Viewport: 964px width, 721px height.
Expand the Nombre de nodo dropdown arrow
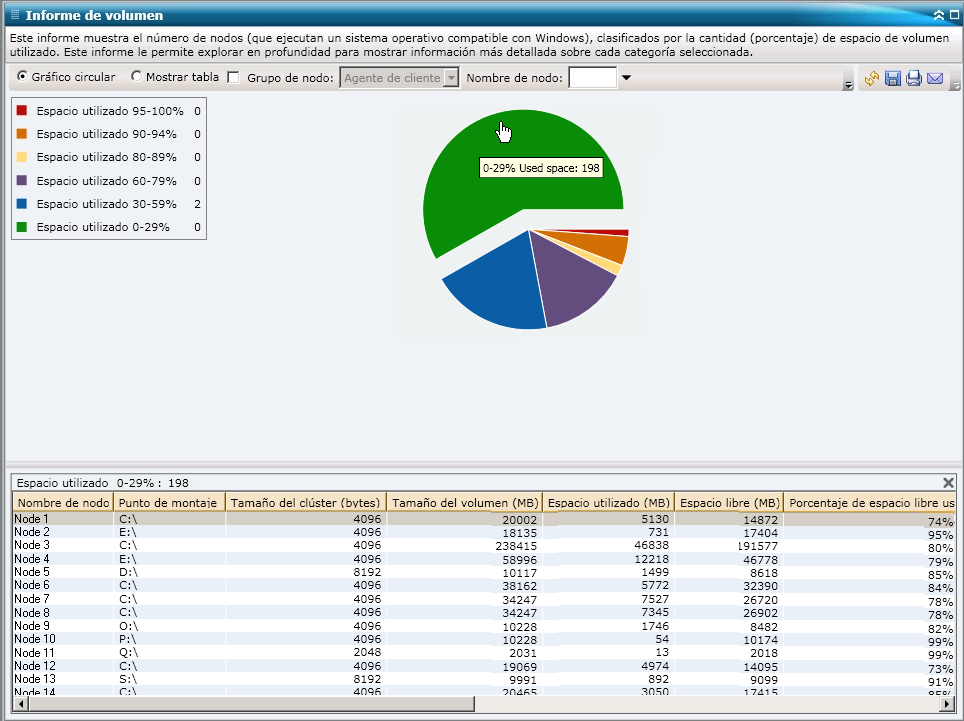[627, 78]
